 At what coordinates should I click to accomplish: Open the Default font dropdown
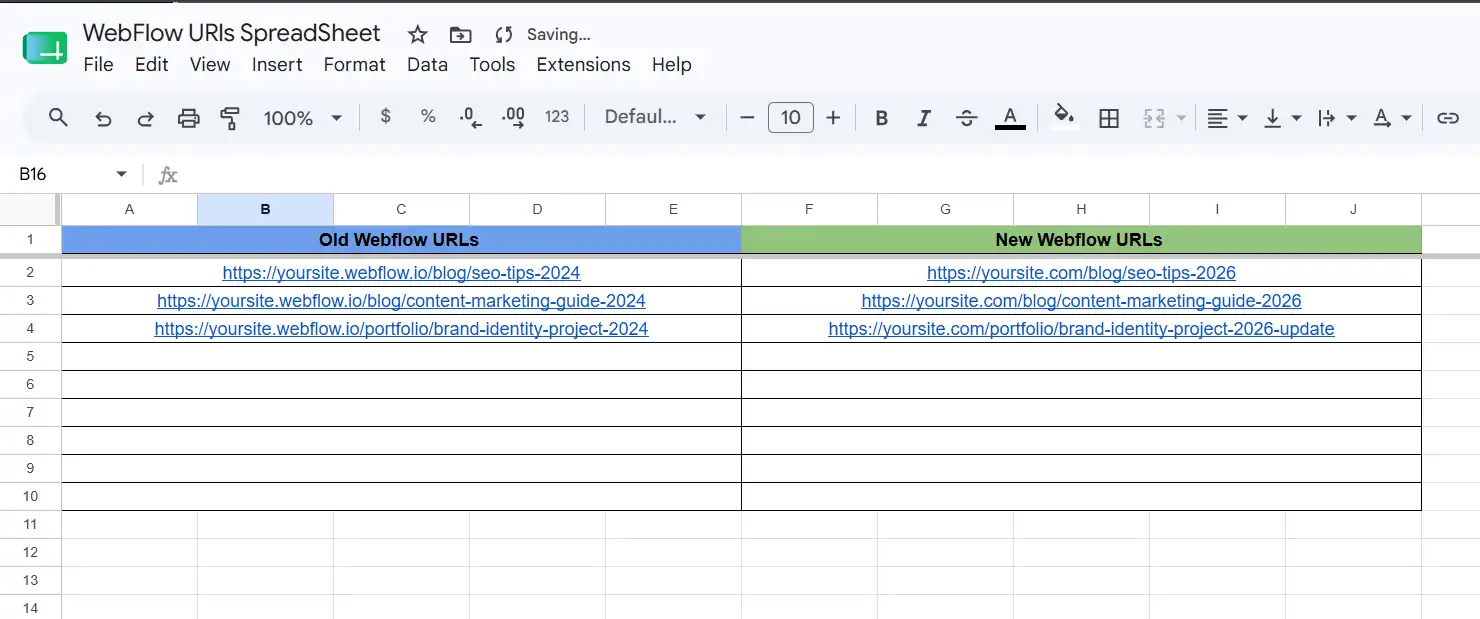[x=656, y=117]
